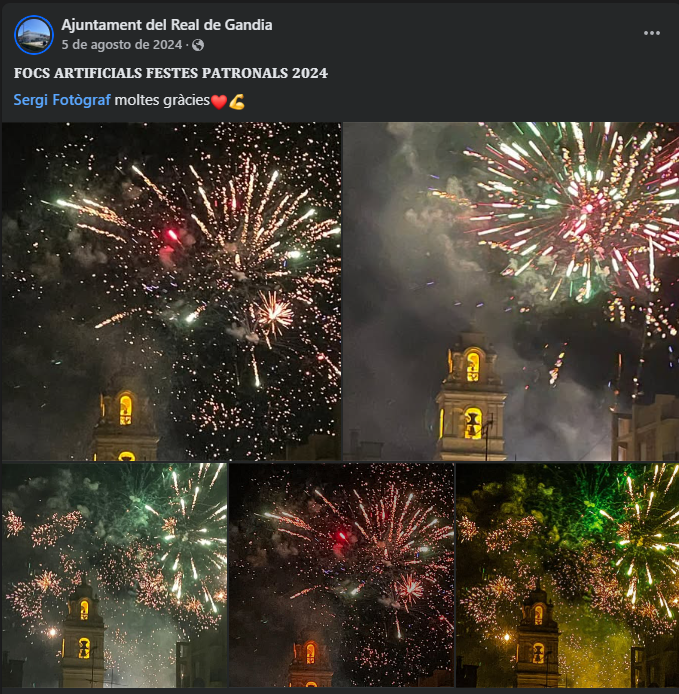Click the red heart emoji in the caption

click(x=219, y=102)
